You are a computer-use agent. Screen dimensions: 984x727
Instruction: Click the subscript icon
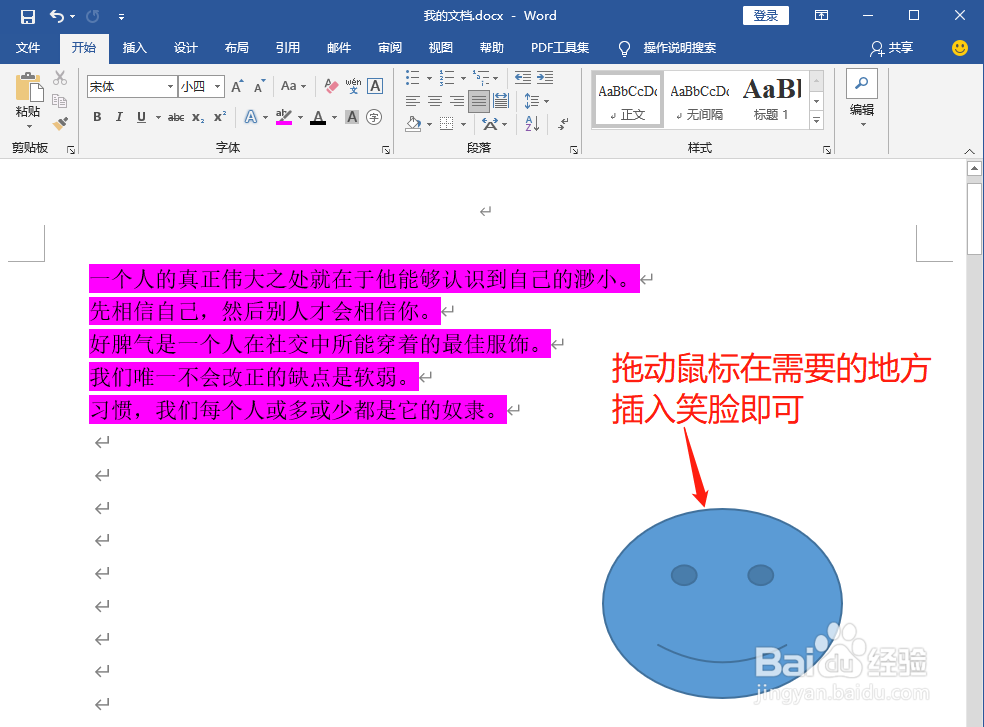click(x=197, y=117)
